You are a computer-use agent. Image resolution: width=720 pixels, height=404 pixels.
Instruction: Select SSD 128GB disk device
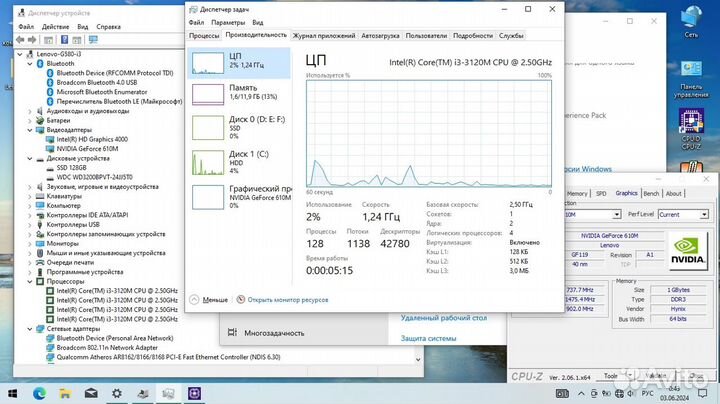[71, 168]
